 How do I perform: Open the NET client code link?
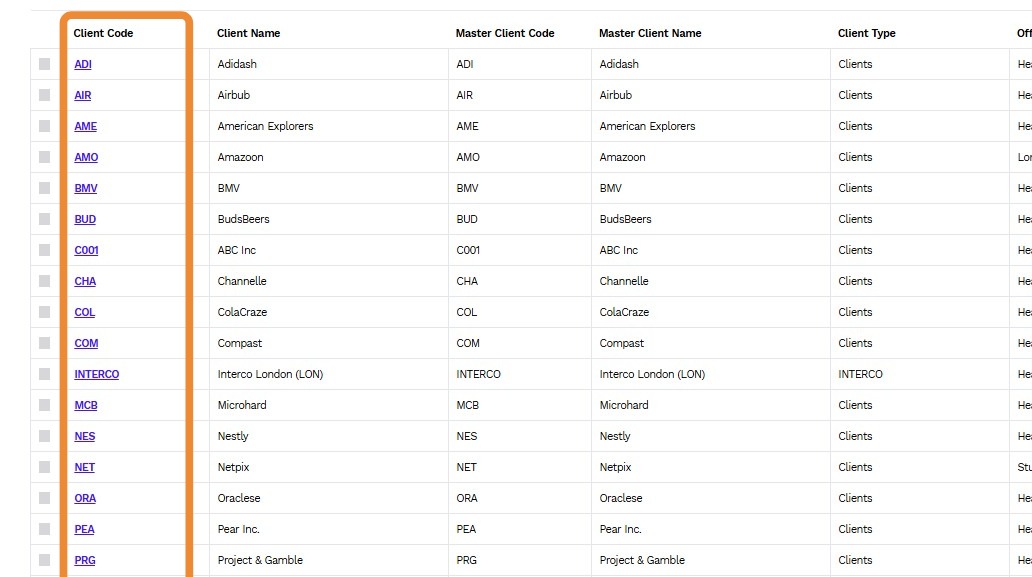pos(84,467)
